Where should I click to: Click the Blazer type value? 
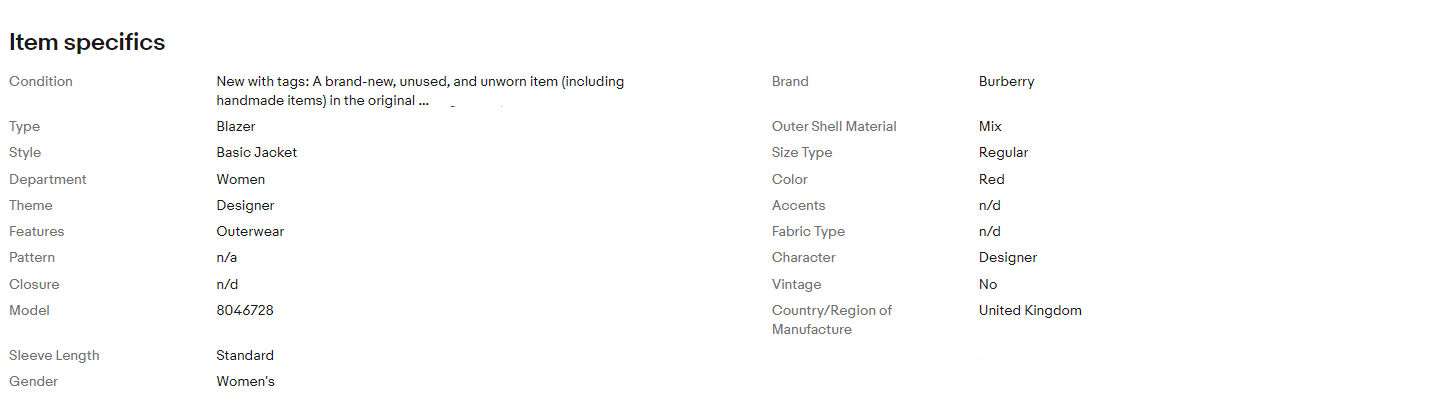[236, 127]
